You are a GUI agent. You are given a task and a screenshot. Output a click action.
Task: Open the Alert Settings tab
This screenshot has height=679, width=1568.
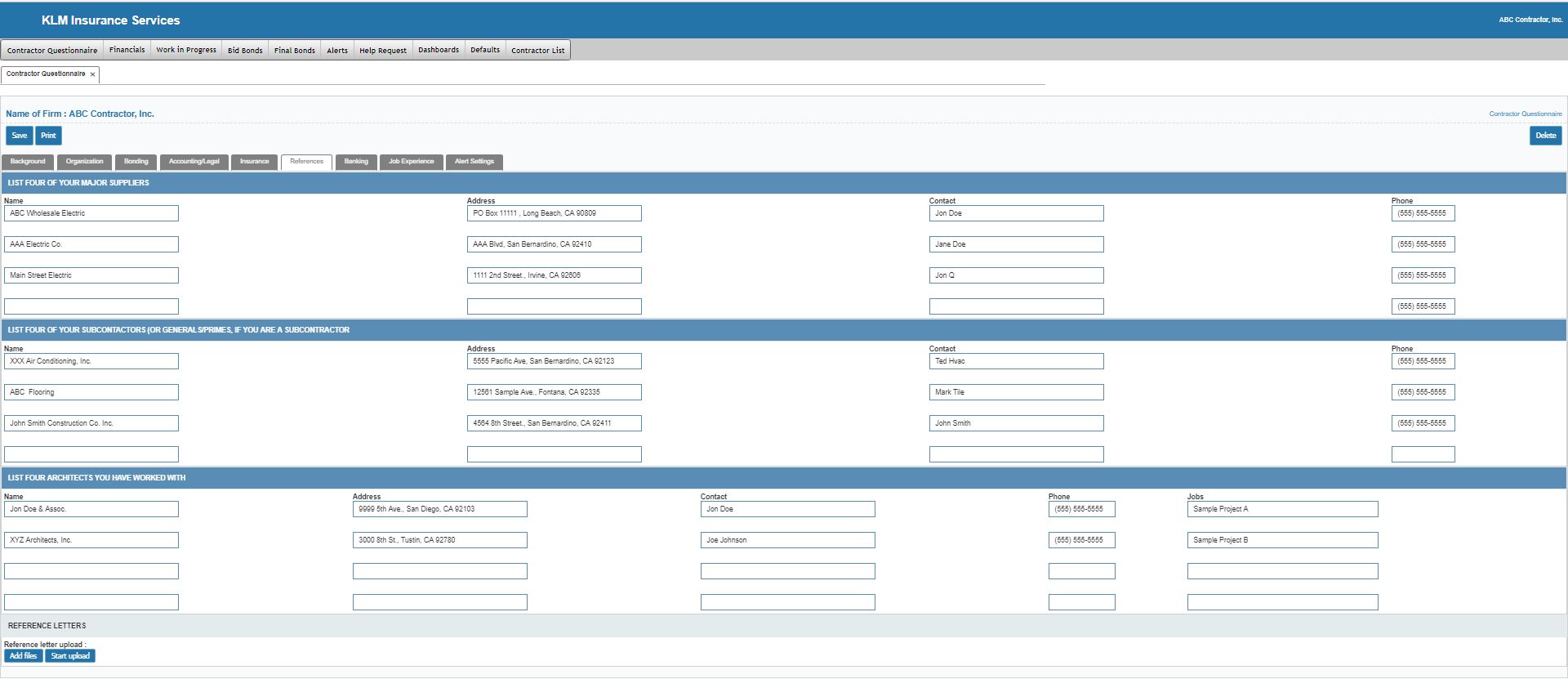[474, 162]
